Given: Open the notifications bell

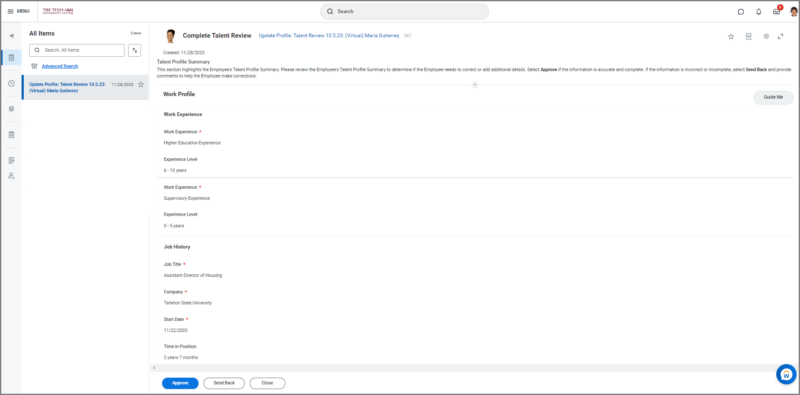Looking at the screenshot, I should [759, 12].
